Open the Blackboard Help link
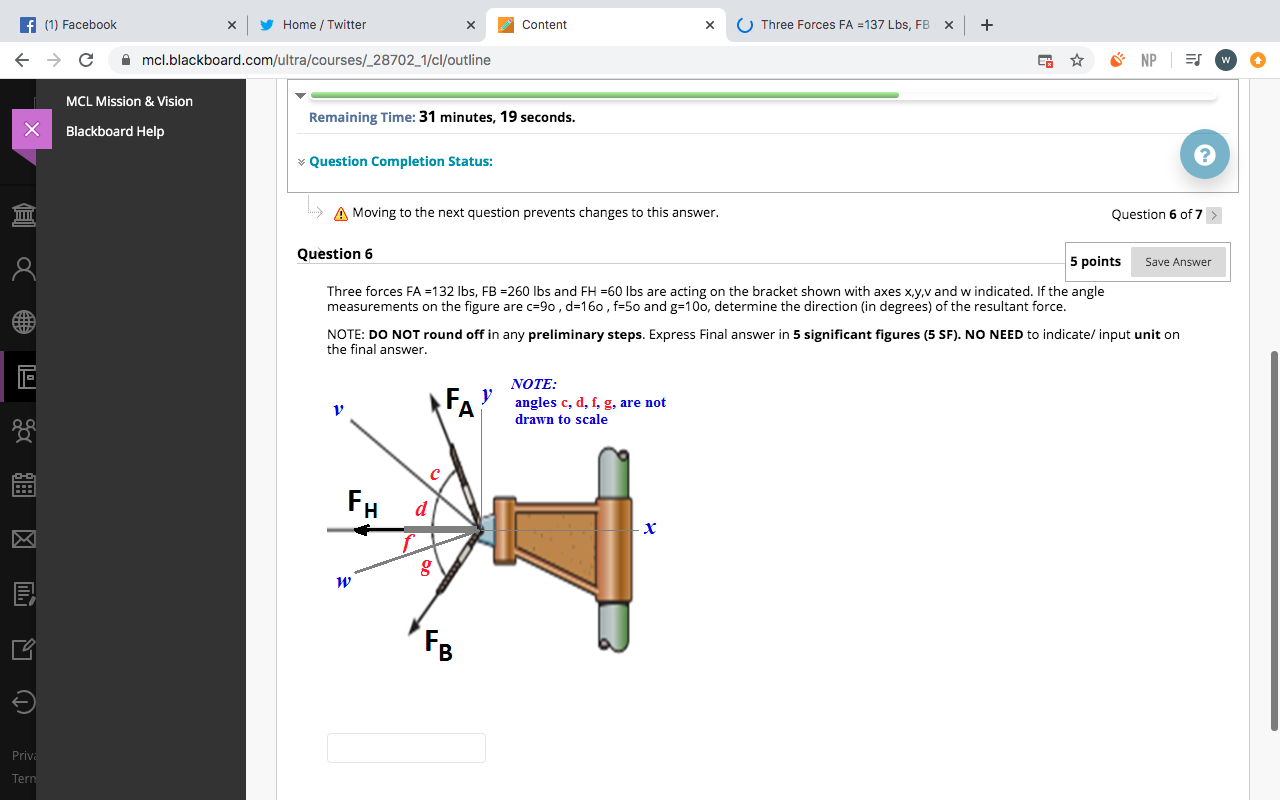Screen dimensions: 1280x800 click(x=113, y=130)
